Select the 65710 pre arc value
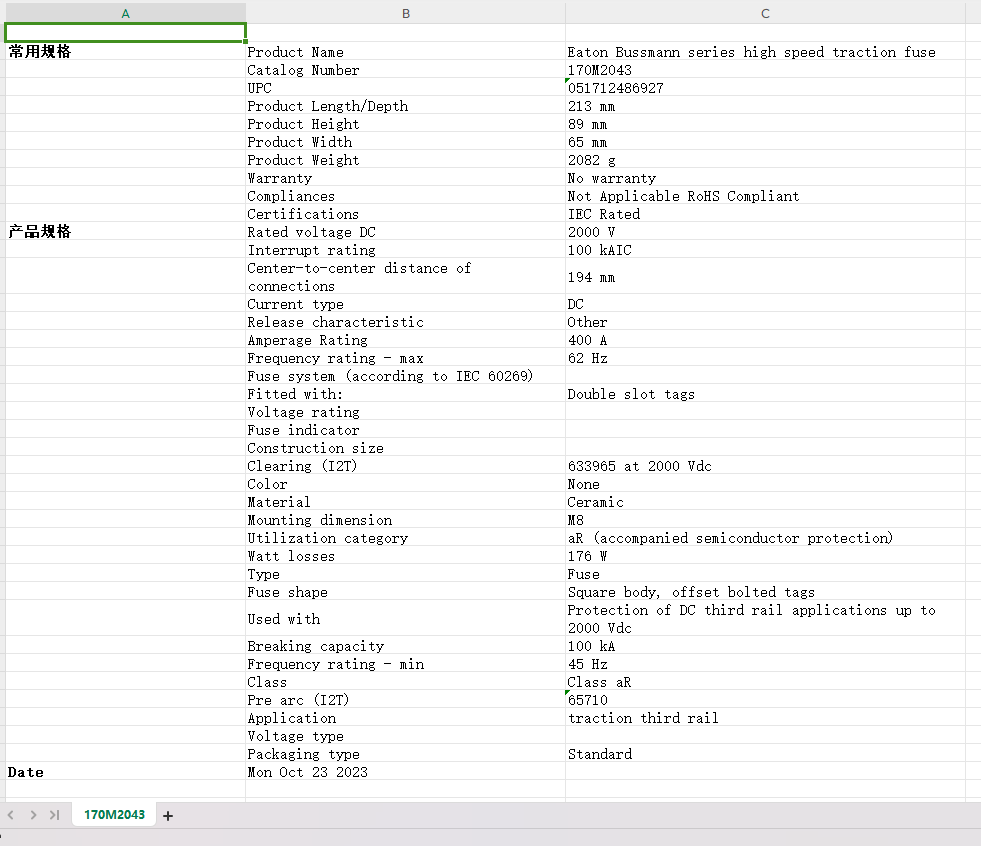The height and width of the screenshot is (846, 981). pyautogui.click(x=765, y=700)
